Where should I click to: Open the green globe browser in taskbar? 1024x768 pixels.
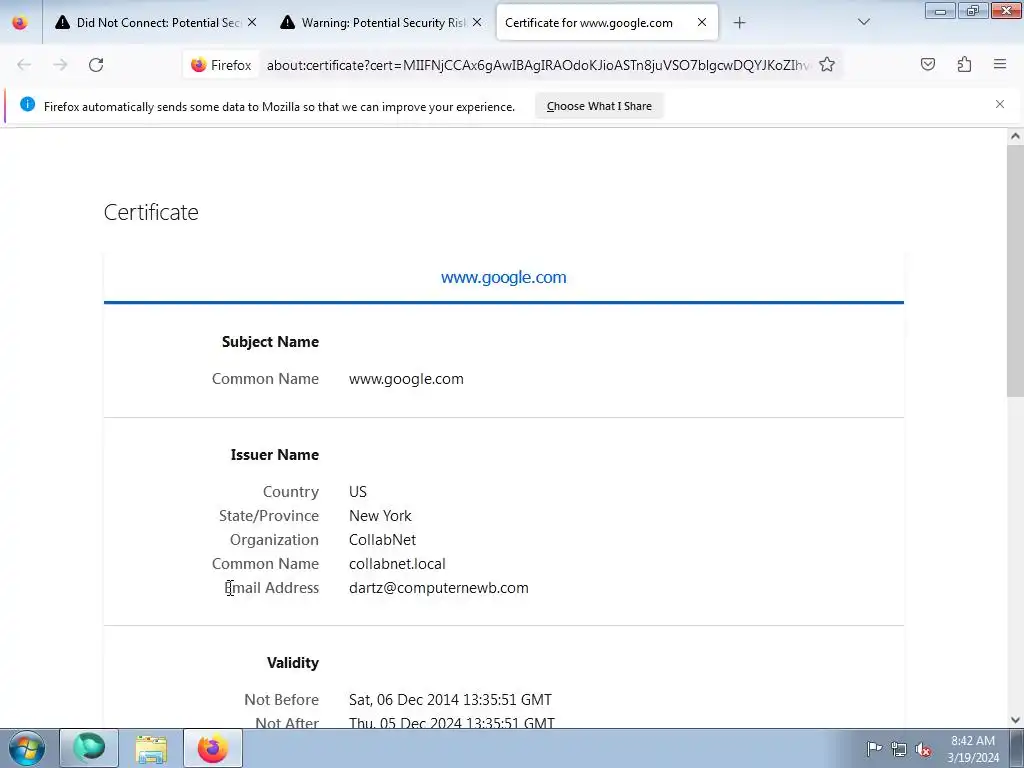pyautogui.click(x=89, y=748)
